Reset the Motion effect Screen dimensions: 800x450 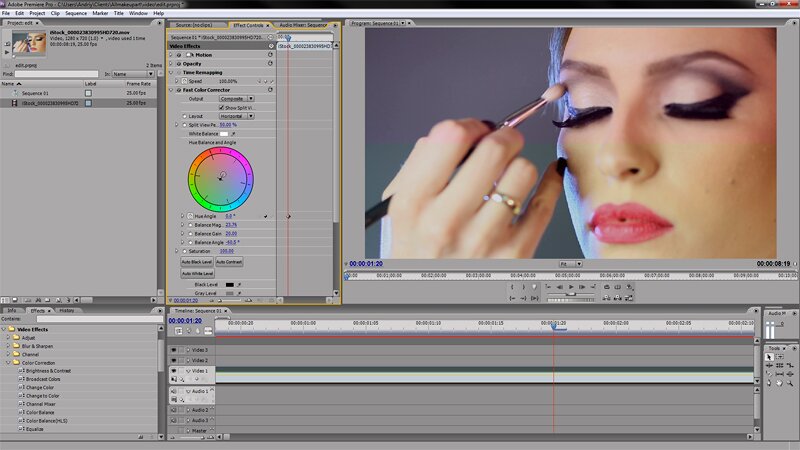click(x=270, y=54)
